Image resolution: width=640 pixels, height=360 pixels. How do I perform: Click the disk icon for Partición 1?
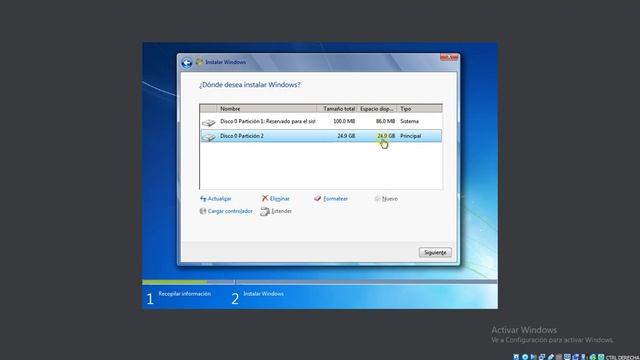click(209, 122)
